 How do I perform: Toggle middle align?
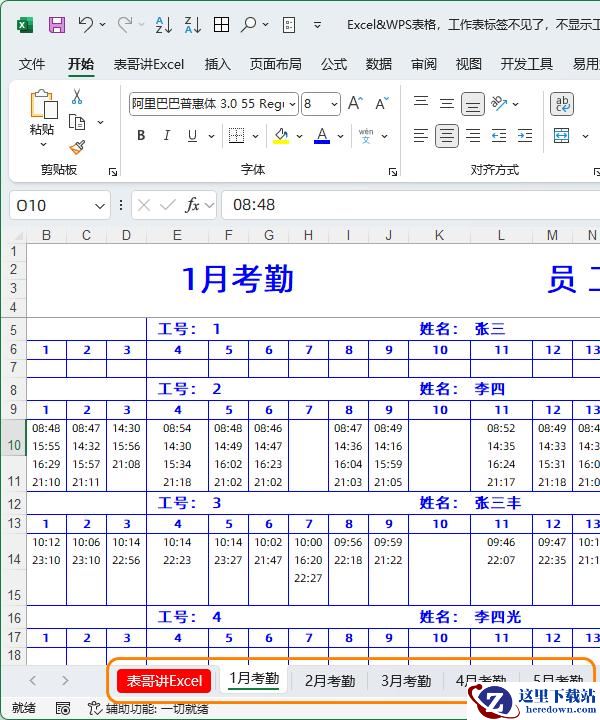click(x=447, y=104)
